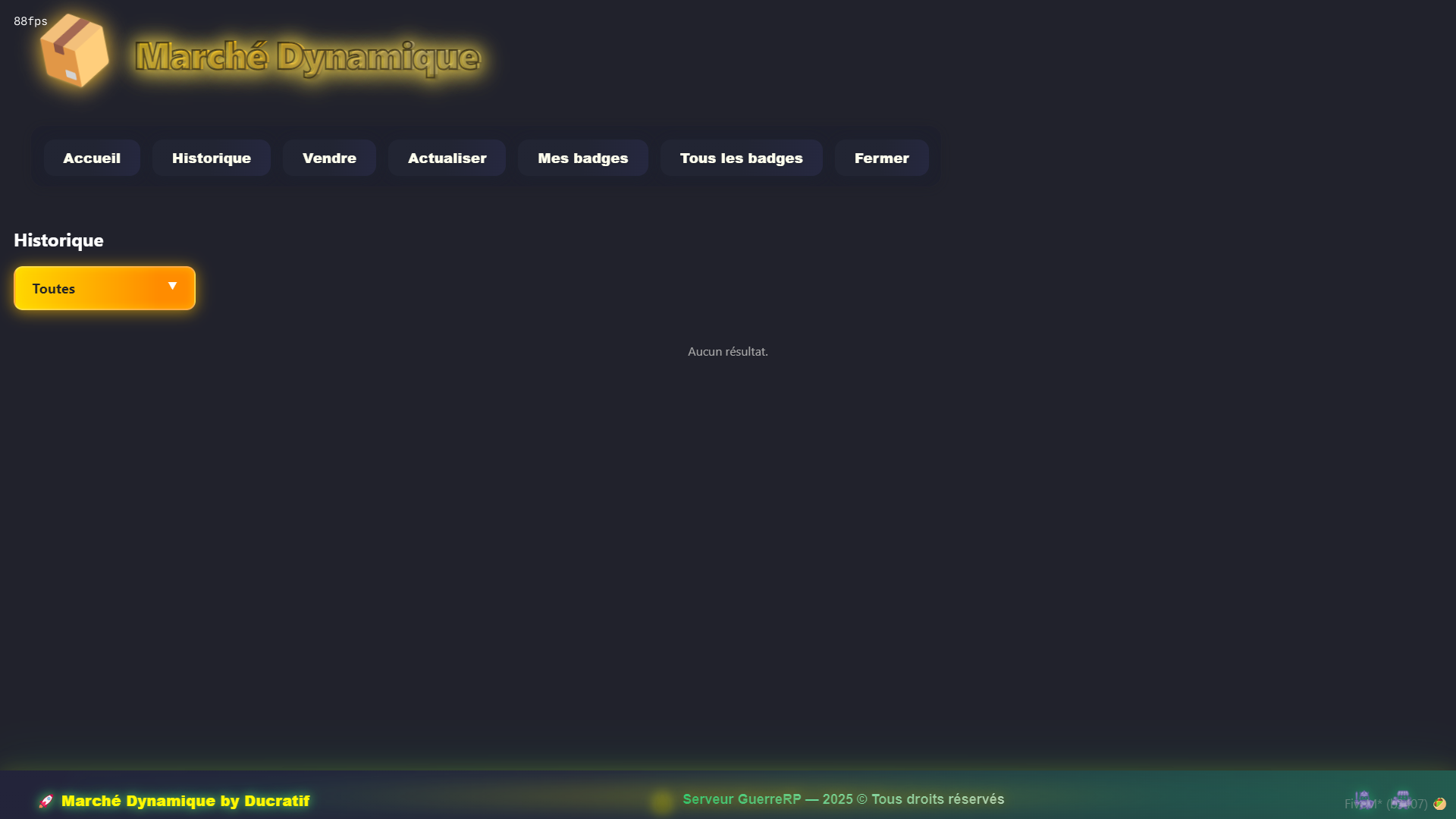This screenshot has width=1456, height=819.
Task: Close the market with Fermer
Action: coord(881,158)
